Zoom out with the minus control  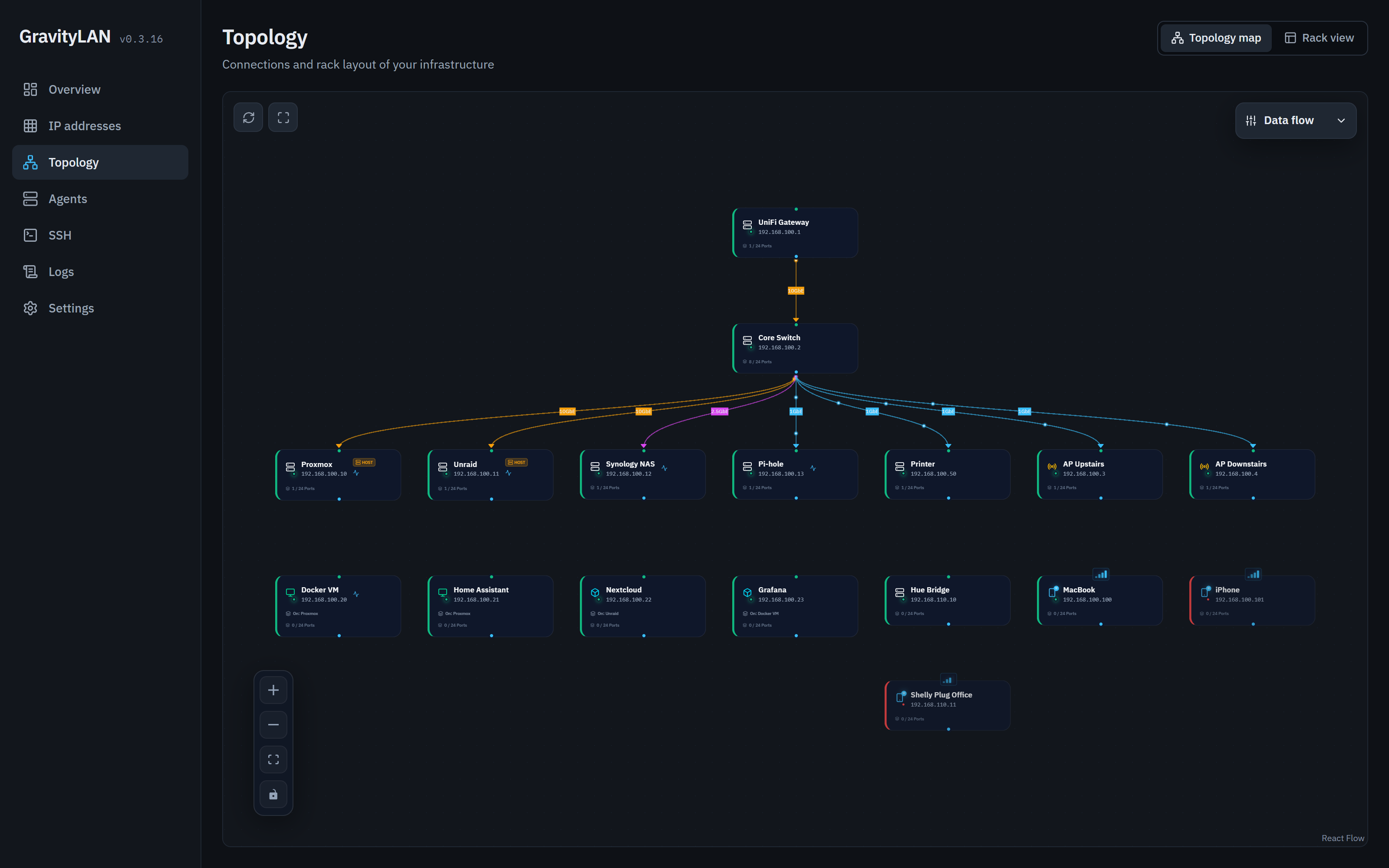pyautogui.click(x=273, y=724)
